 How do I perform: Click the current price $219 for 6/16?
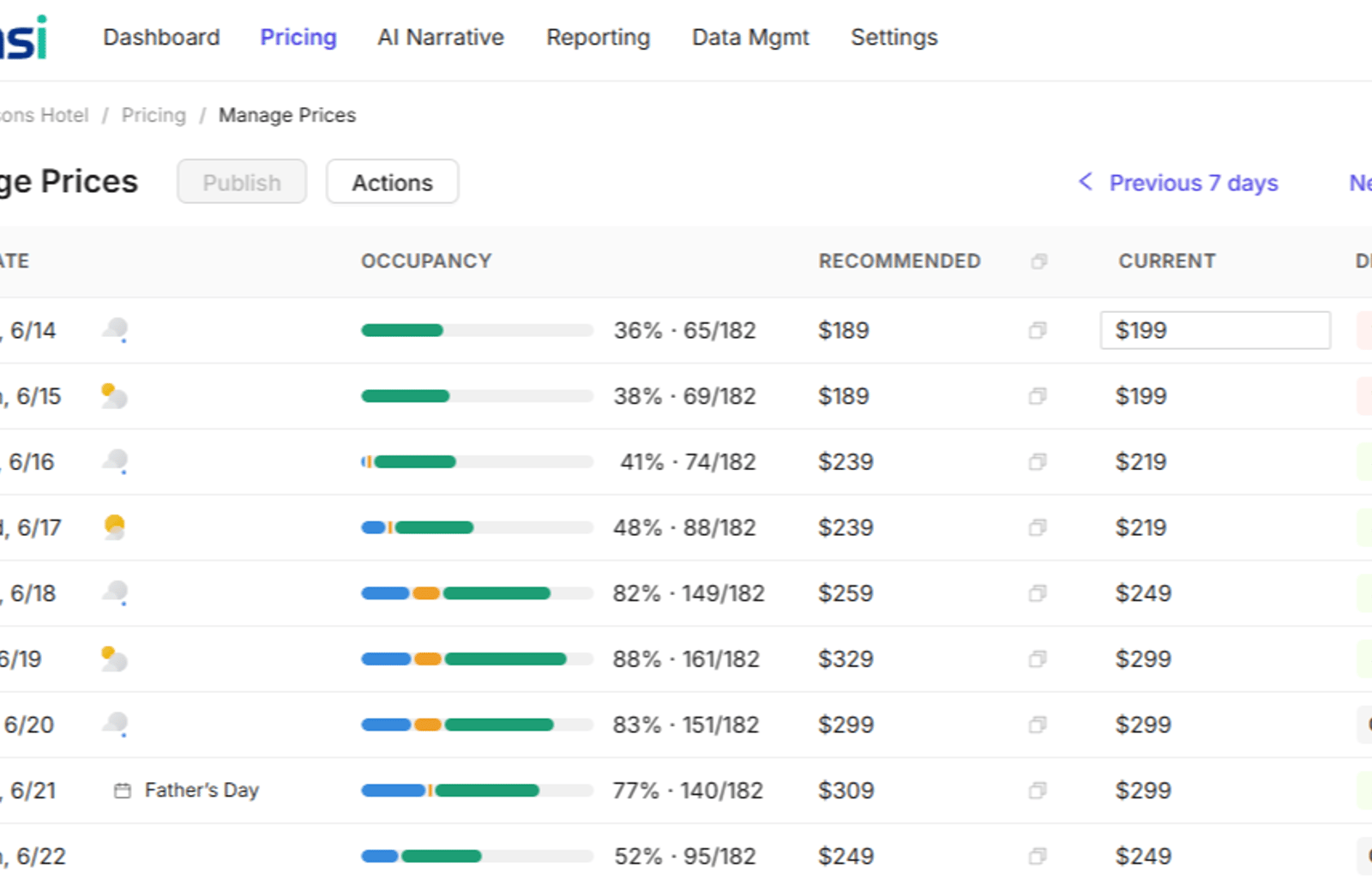(x=1140, y=462)
